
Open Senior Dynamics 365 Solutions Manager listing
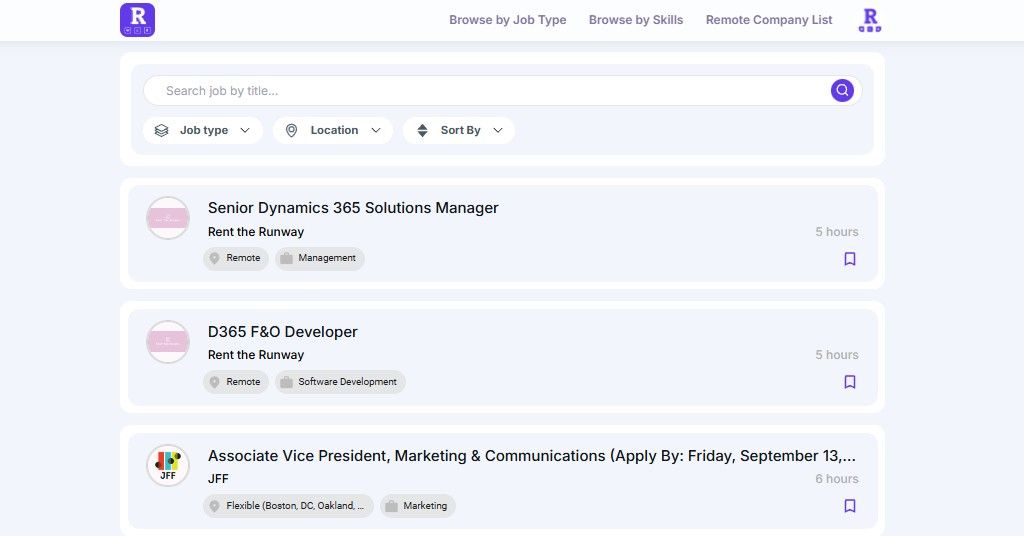(353, 208)
